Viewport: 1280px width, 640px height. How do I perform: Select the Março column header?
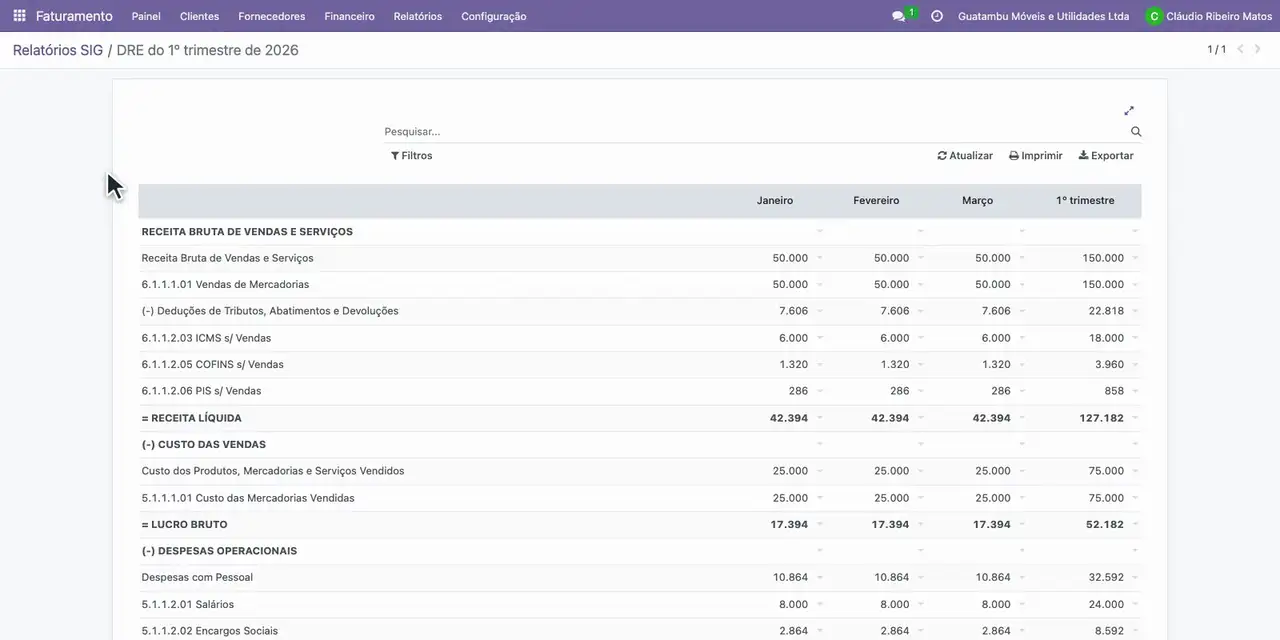pos(977,201)
